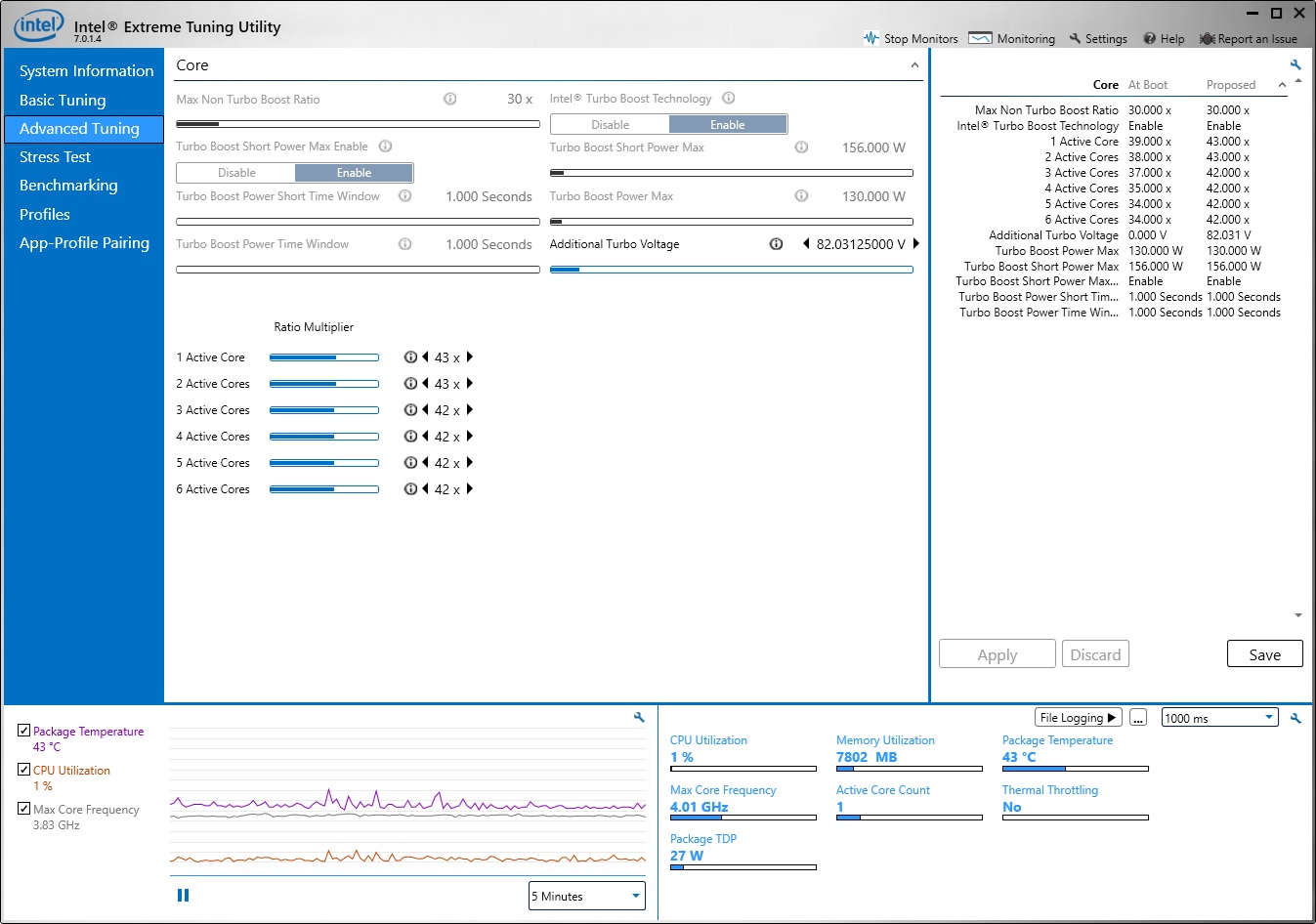Viewport: 1316px width, 924px height.
Task: Show info for Turbo Boost Power Short Time Window
Action: pyautogui.click(x=405, y=195)
